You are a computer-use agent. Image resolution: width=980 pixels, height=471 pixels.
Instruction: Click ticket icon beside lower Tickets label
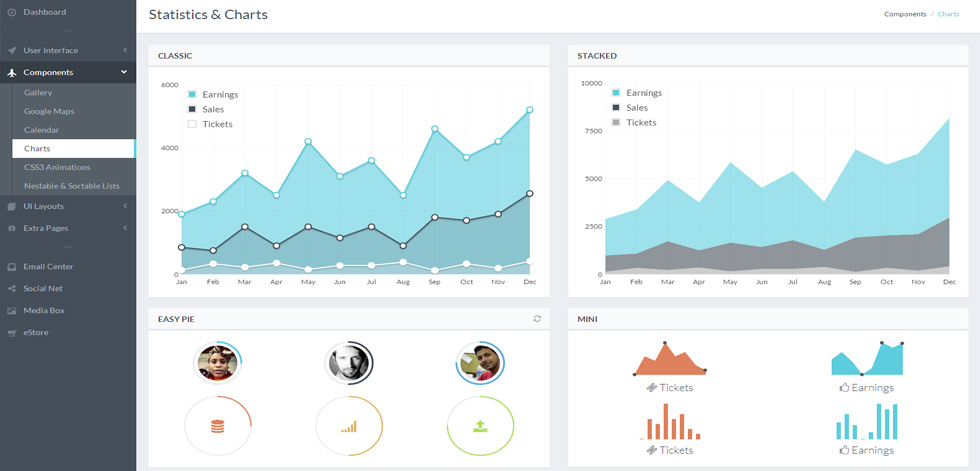pos(652,450)
